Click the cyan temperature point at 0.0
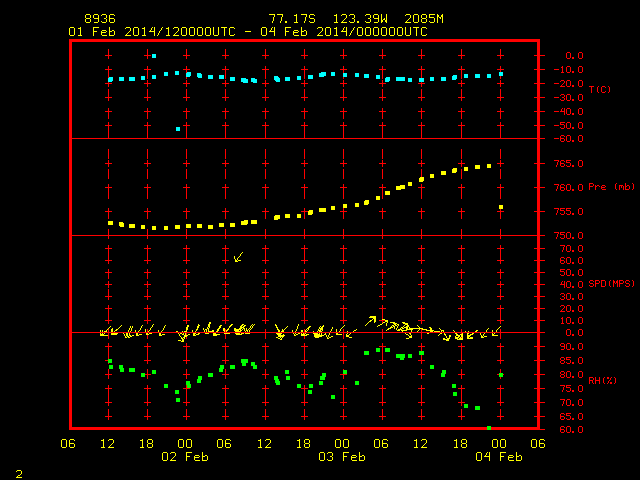 (x=154, y=56)
